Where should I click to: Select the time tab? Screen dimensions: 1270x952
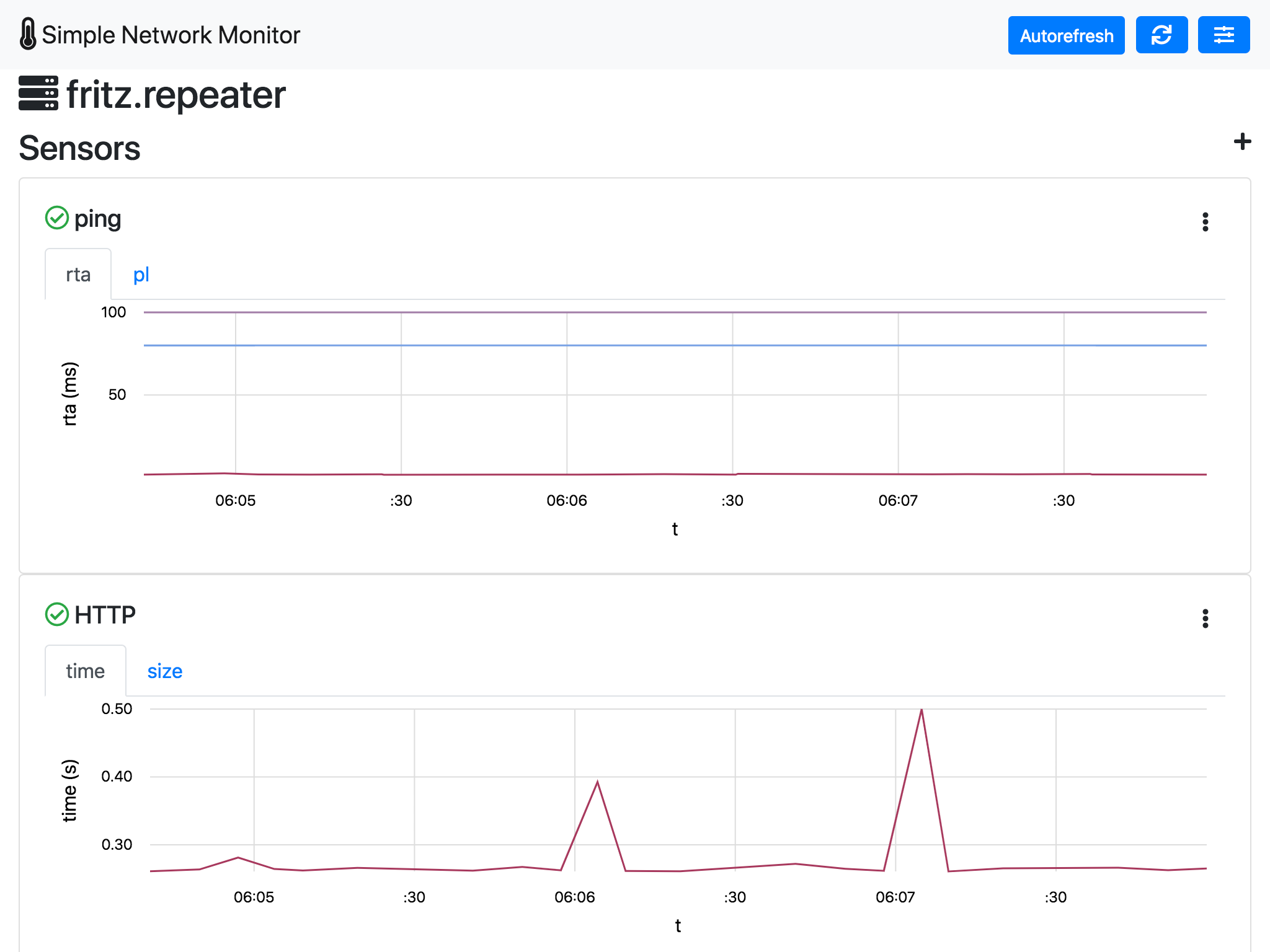[x=85, y=671]
